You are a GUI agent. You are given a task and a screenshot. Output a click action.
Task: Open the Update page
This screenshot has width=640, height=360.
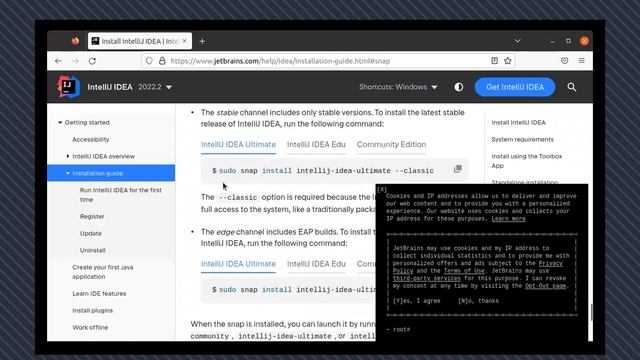(x=91, y=233)
